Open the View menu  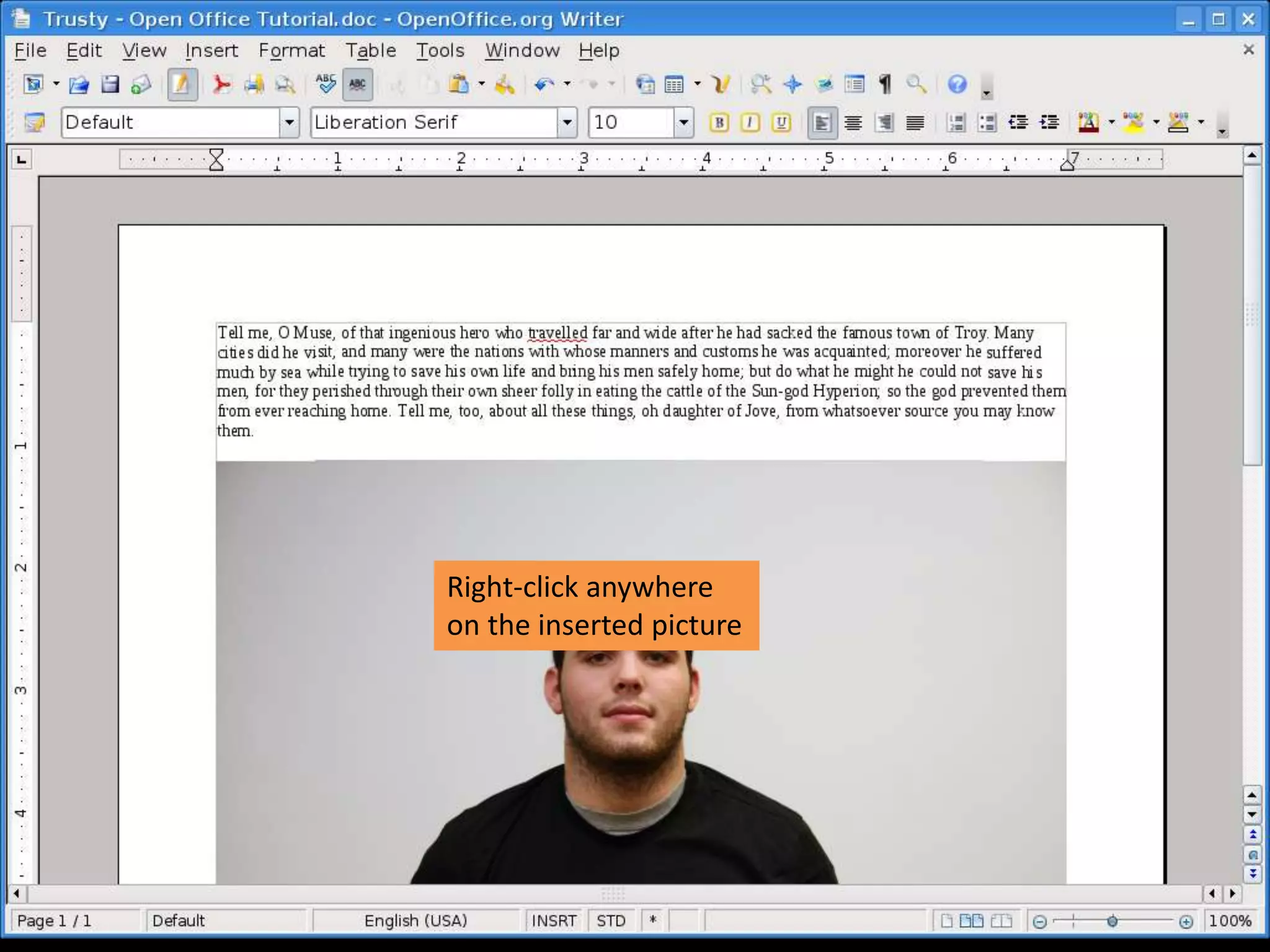[144, 50]
